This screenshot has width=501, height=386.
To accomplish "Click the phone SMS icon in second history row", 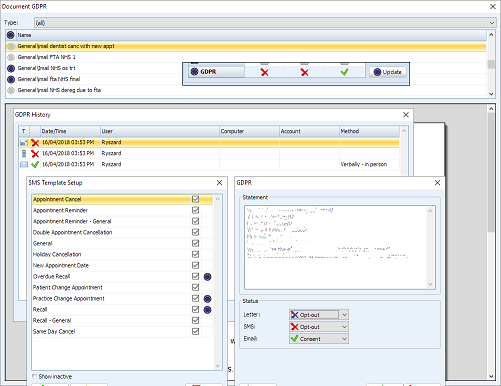I will click(x=24, y=153).
